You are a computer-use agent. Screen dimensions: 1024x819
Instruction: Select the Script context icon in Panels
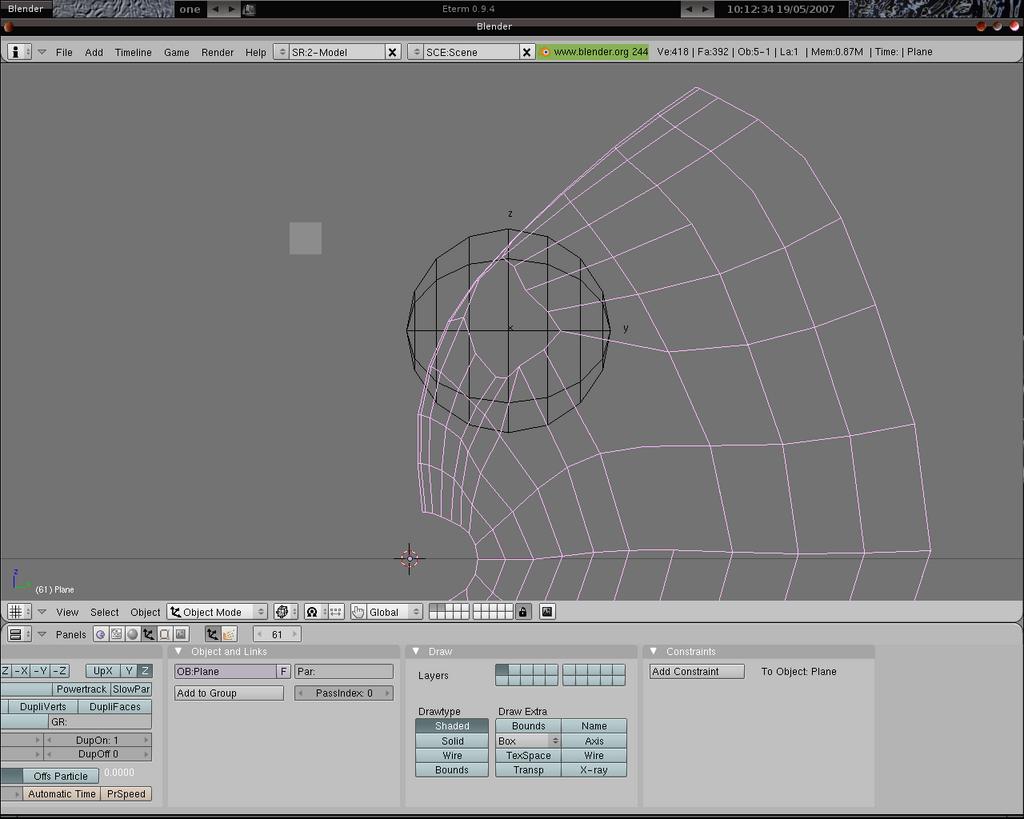[116, 634]
